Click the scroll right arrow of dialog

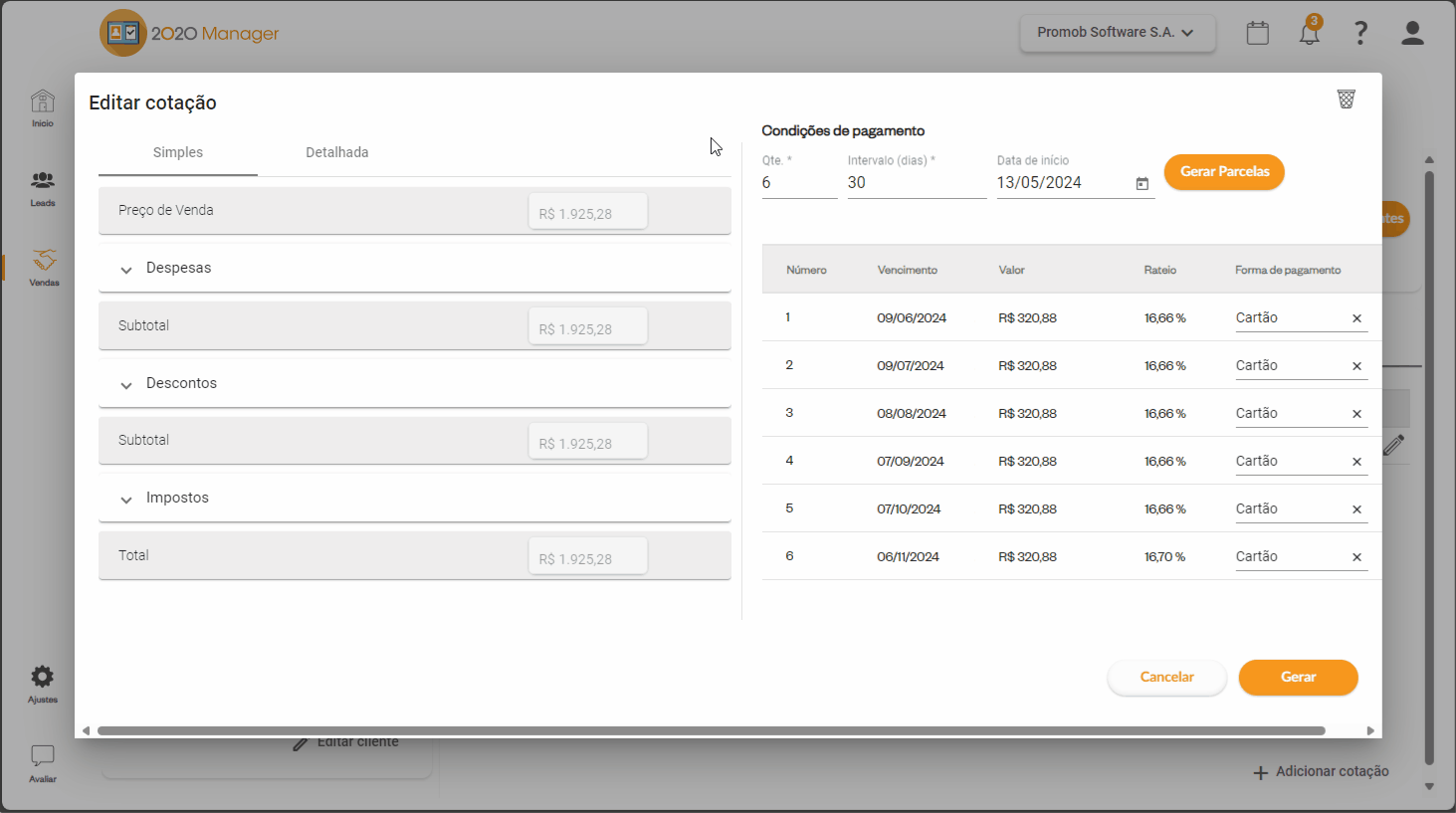tap(1370, 730)
